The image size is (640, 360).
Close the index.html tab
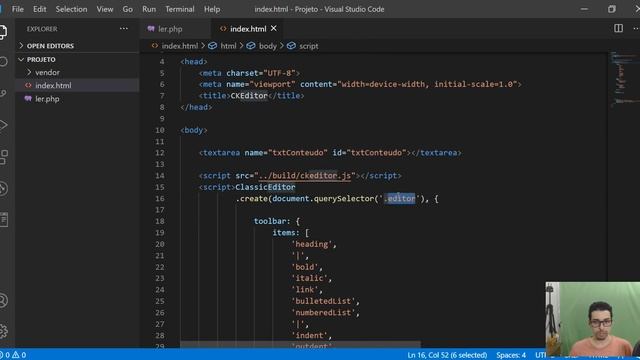click(273, 28)
